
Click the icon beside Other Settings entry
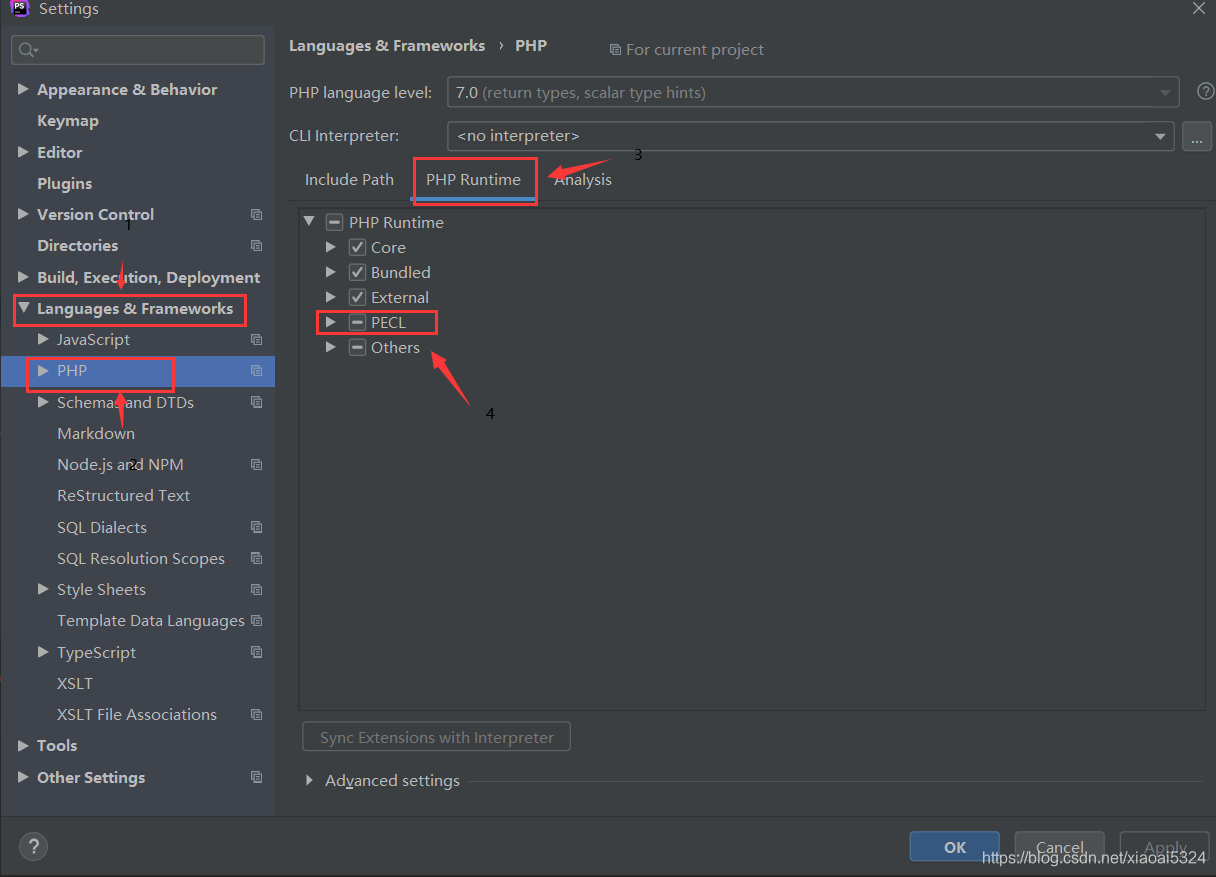(256, 777)
